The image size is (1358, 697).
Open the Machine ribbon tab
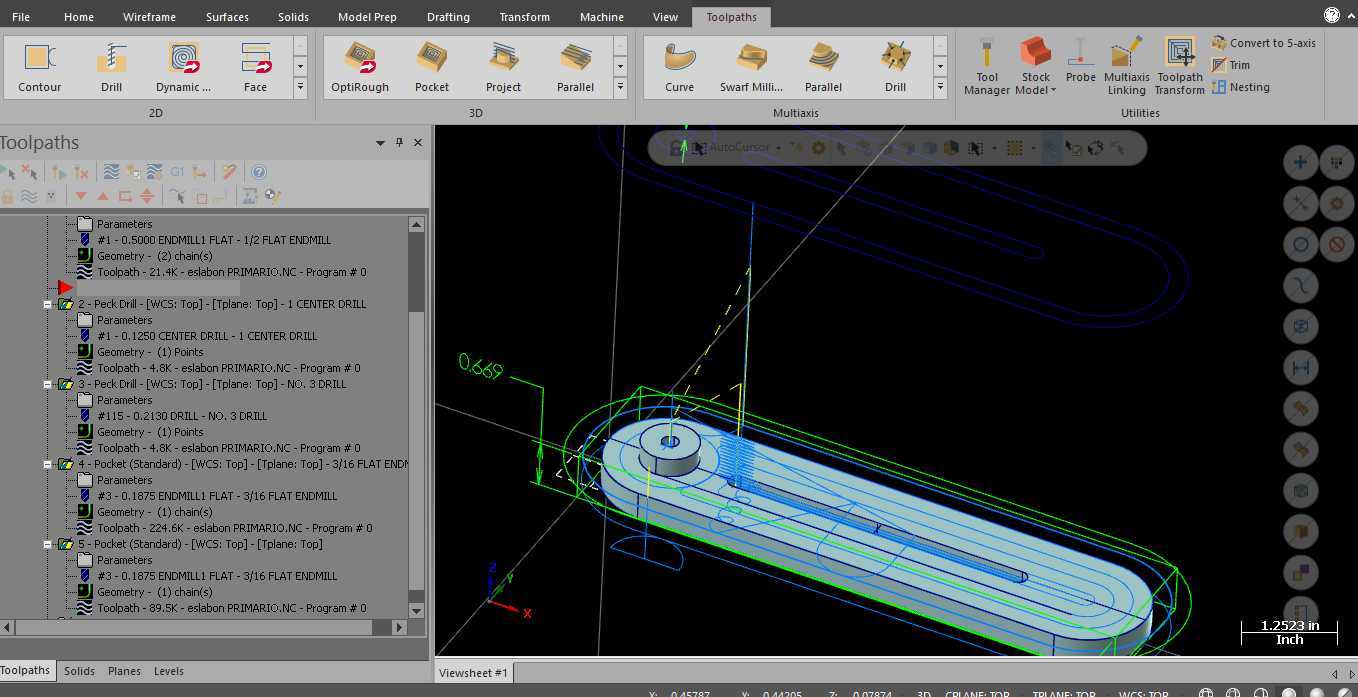click(x=601, y=17)
